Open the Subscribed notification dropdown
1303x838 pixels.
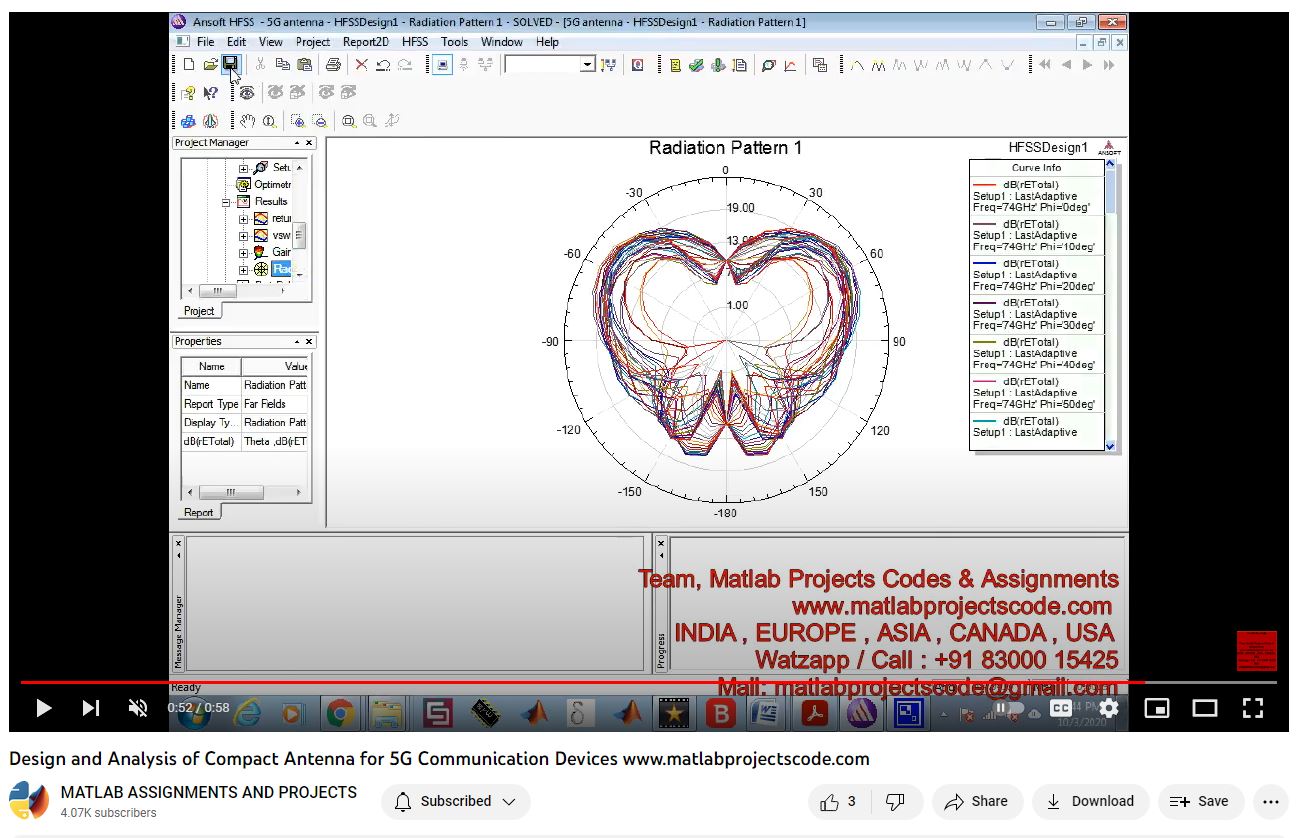click(x=456, y=801)
